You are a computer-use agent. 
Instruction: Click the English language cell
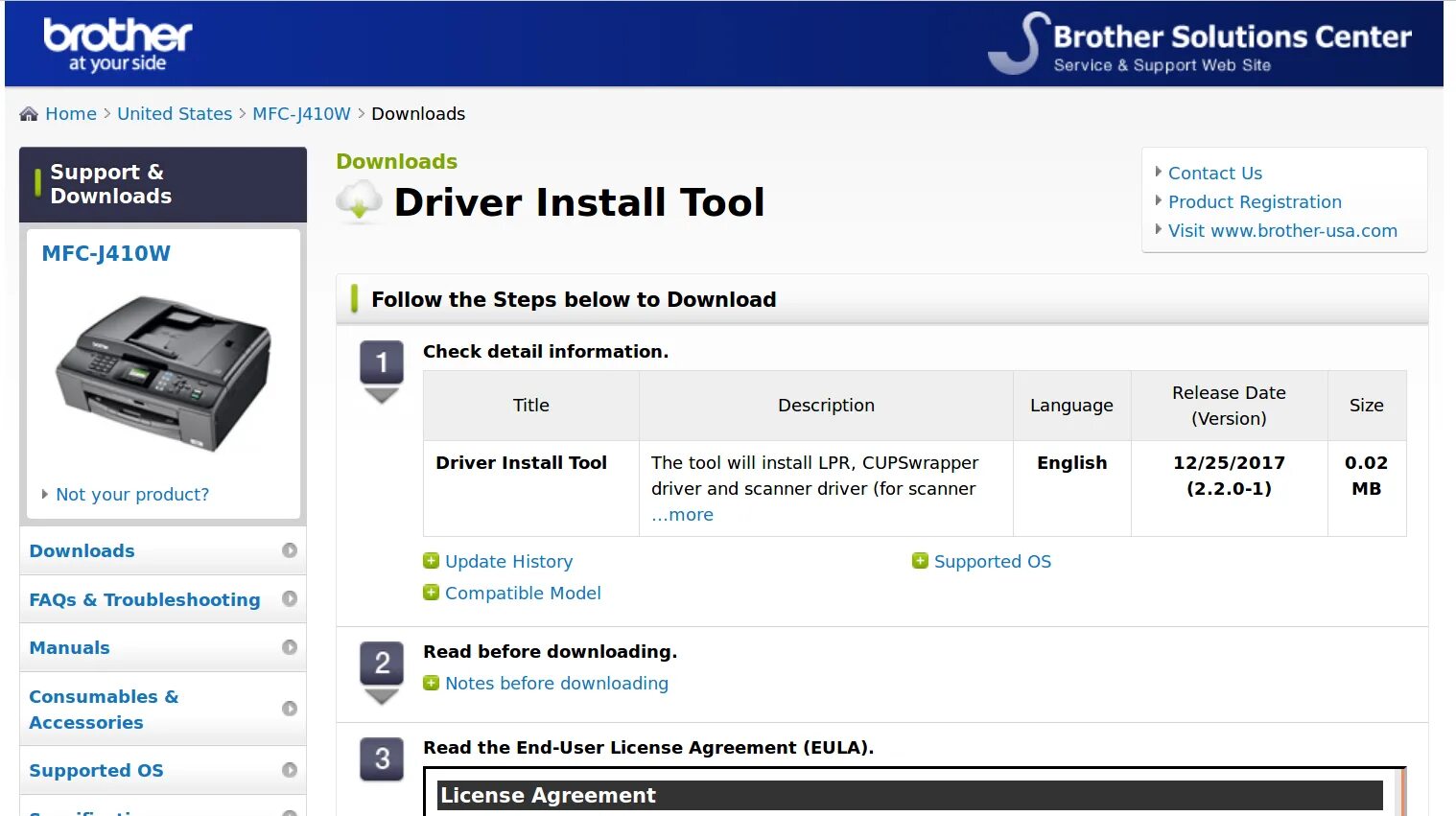(1071, 488)
